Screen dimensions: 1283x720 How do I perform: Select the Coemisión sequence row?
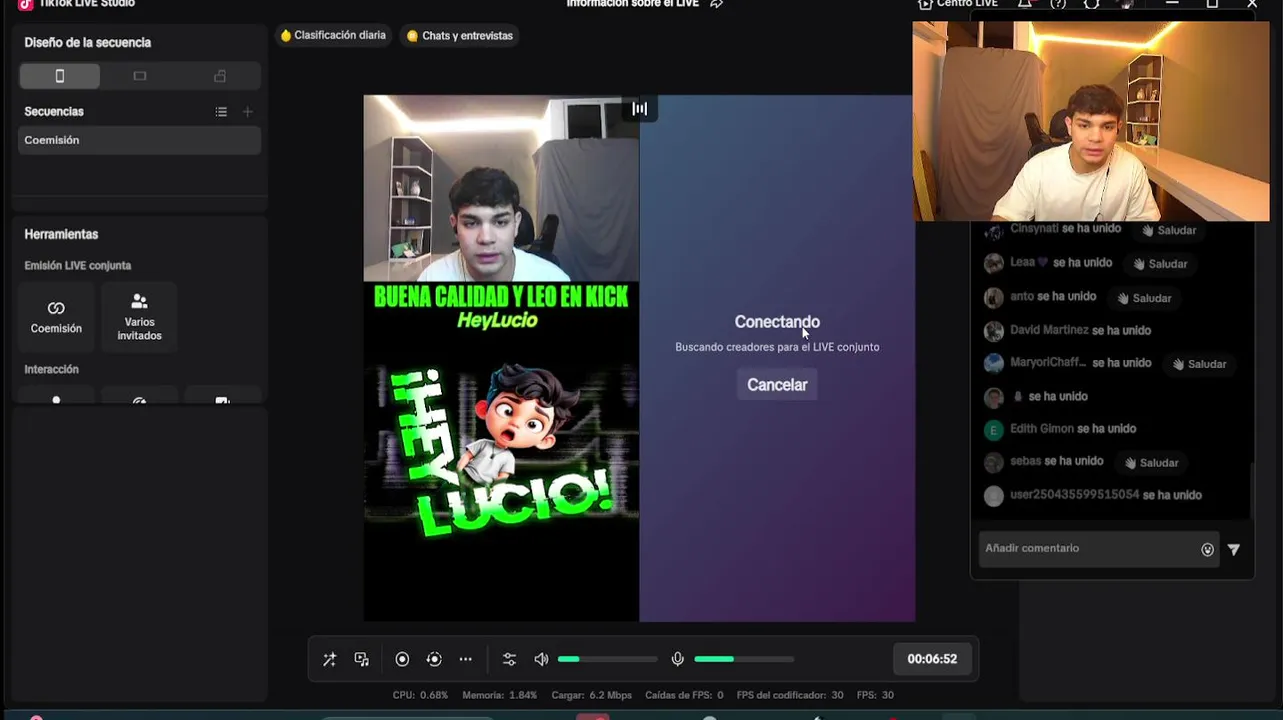pos(140,140)
